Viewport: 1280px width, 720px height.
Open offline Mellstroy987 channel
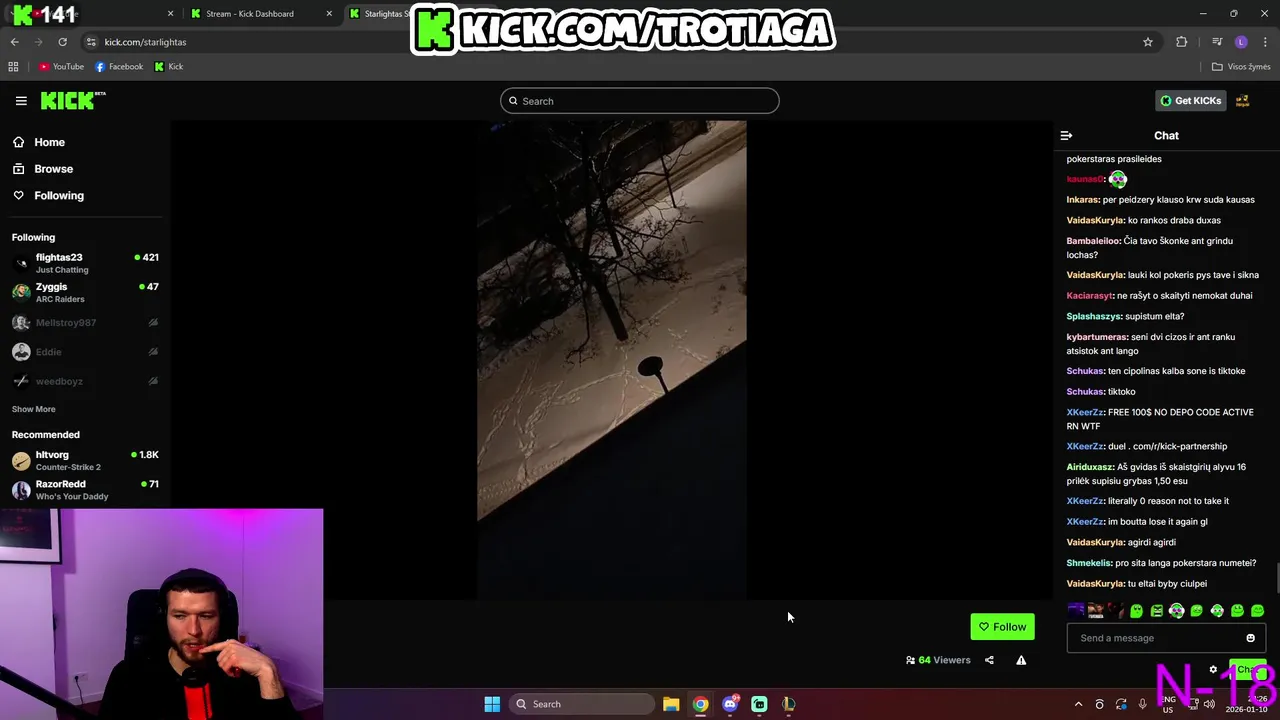click(85, 322)
